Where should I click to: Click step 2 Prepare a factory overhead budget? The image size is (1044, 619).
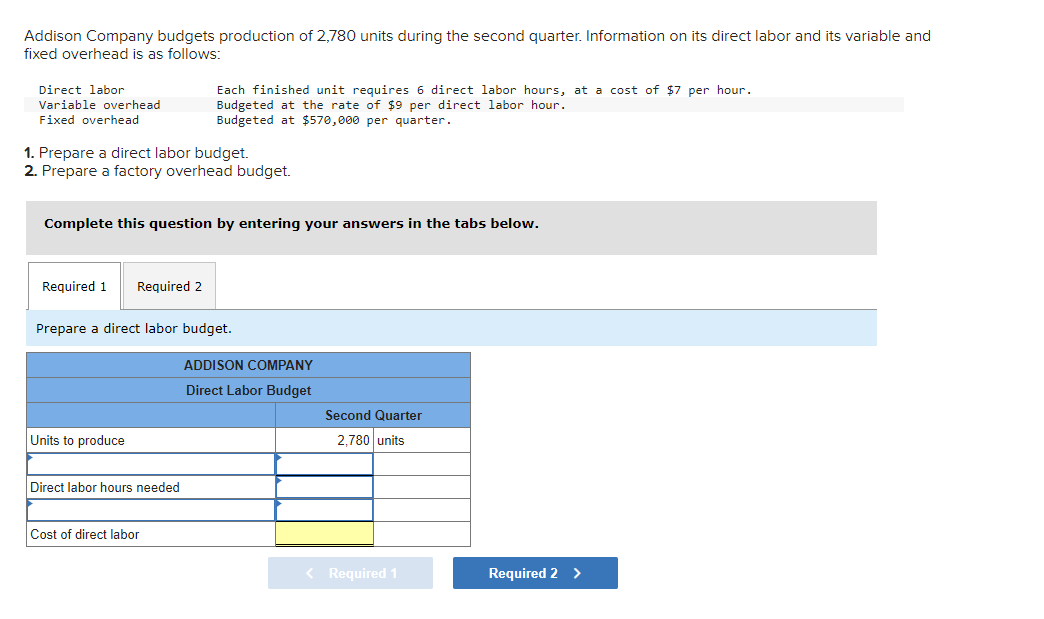(x=157, y=171)
